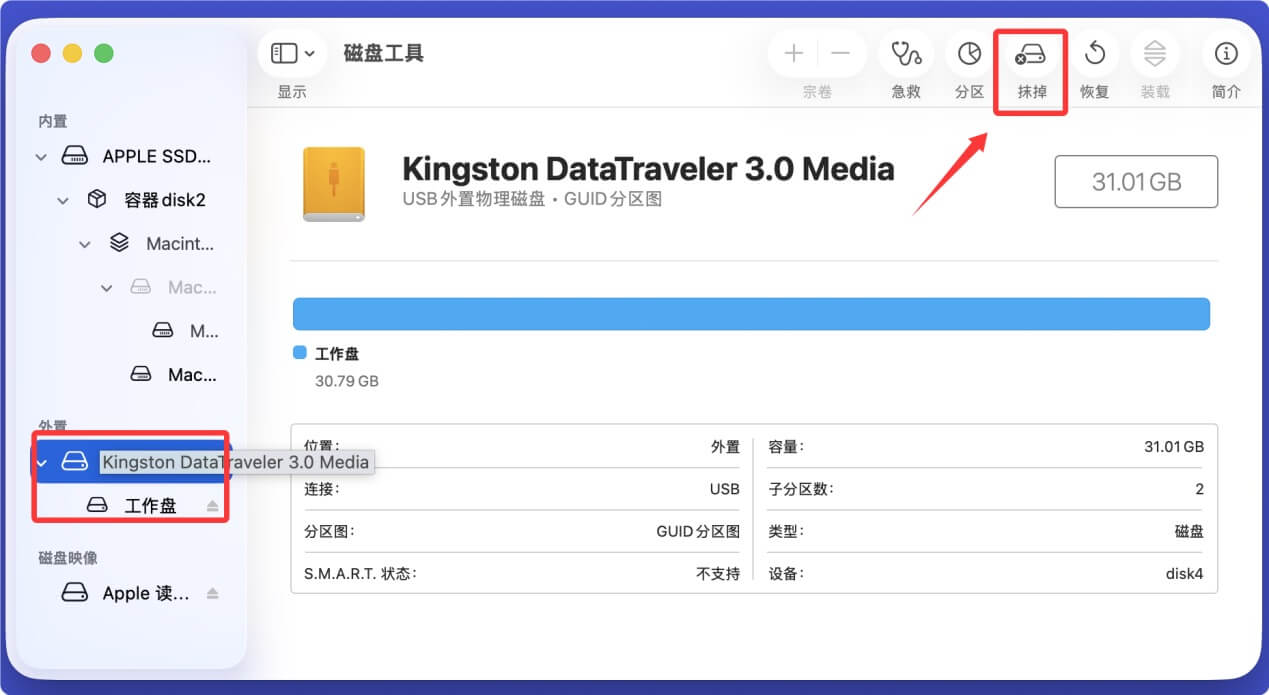Image resolution: width=1269 pixels, height=695 pixels.
Task: Collapse the 容器 disk2 container
Action: coord(63,201)
